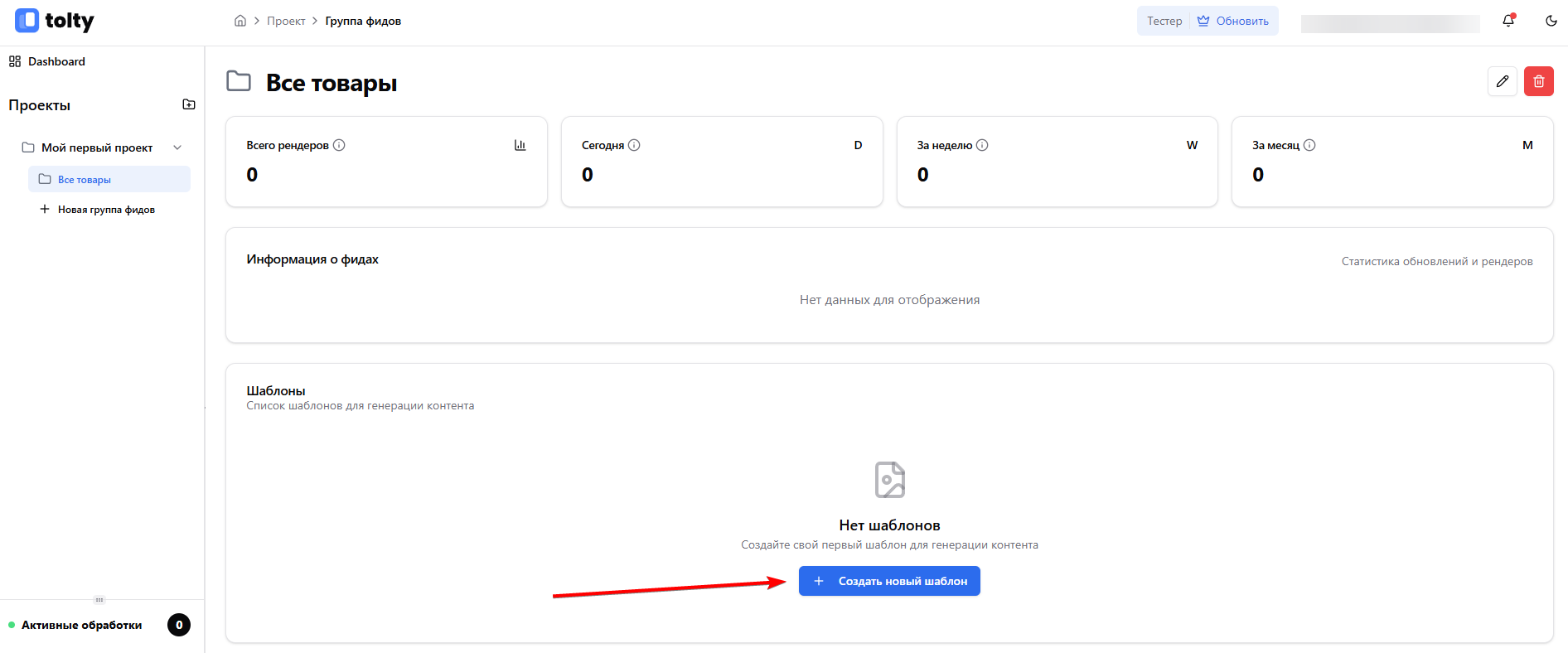Click Новая группа фидов
This screenshot has height=653, width=1568.
pyautogui.click(x=98, y=210)
